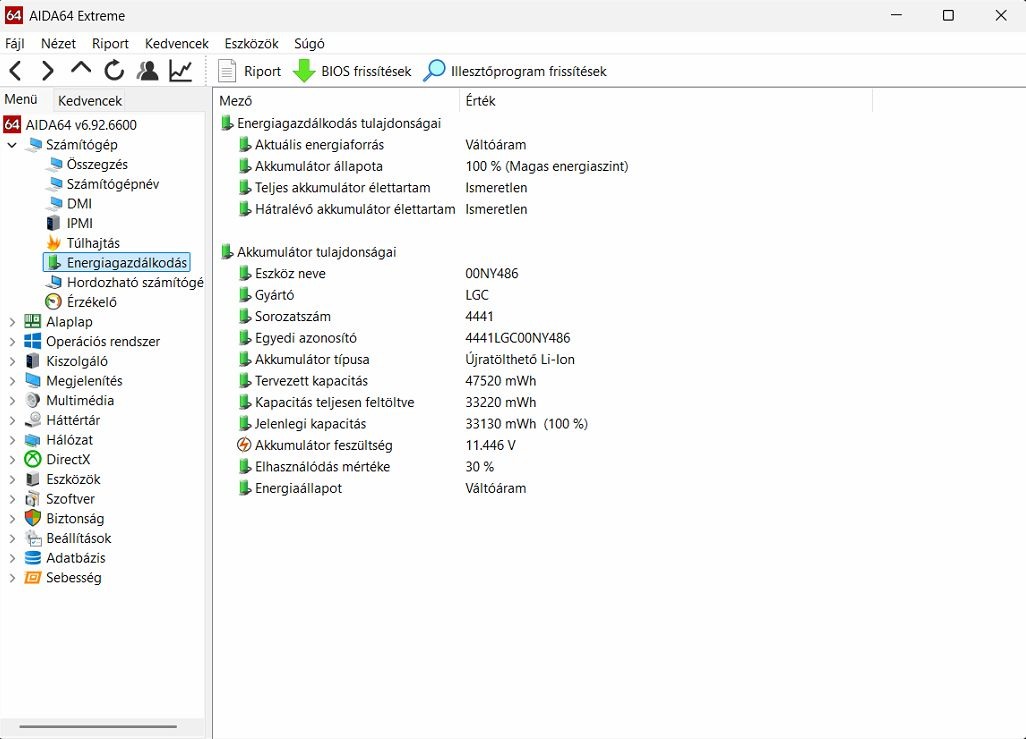The image size is (1026, 739).
Task: Open the user profile toolbar icon
Action: [147, 71]
